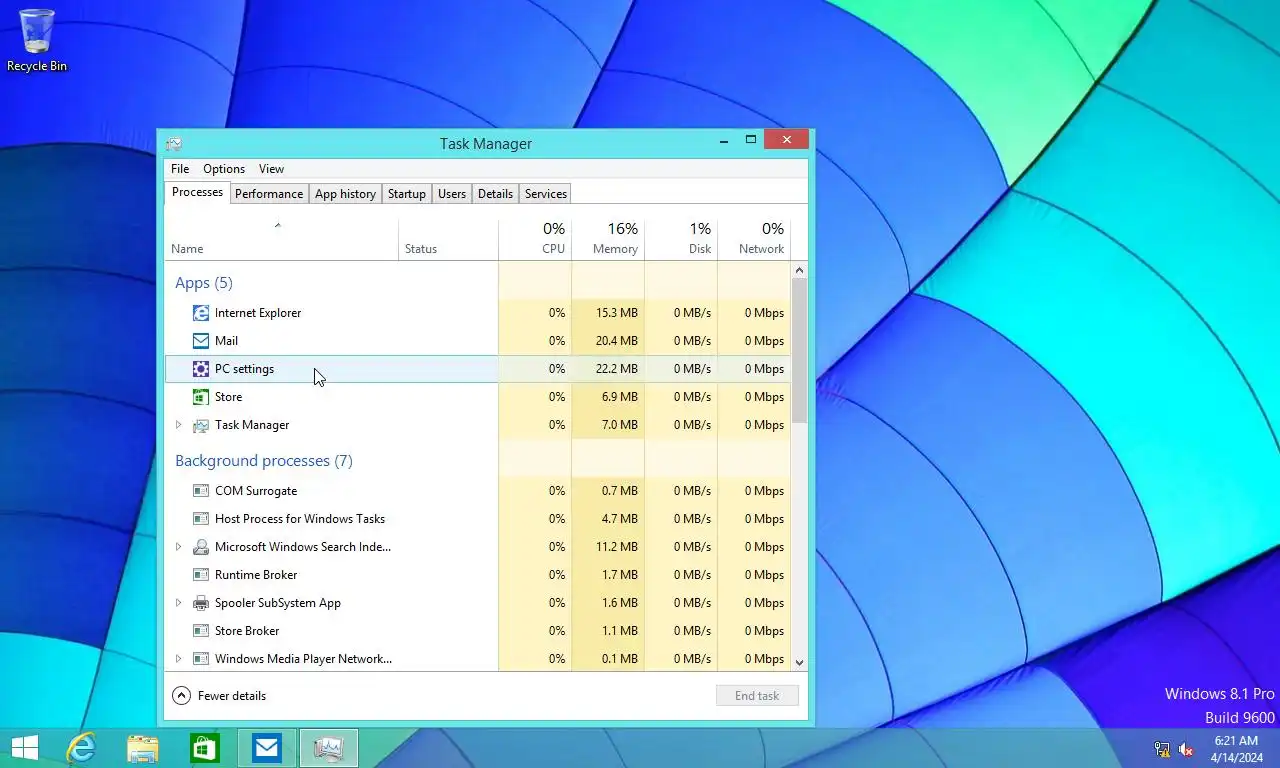
Task: Click the Task Manager taskbar button
Action: (x=329, y=748)
